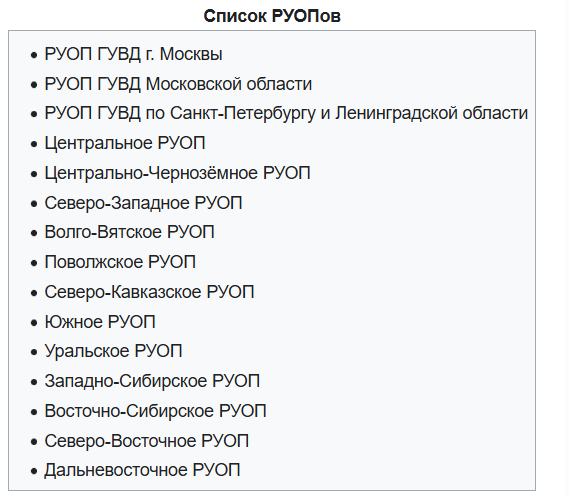Image resolution: width=569 pixels, height=496 pixels.
Task: Click 'Северо-Восточное РУОП' list item
Action: [x=147, y=441]
